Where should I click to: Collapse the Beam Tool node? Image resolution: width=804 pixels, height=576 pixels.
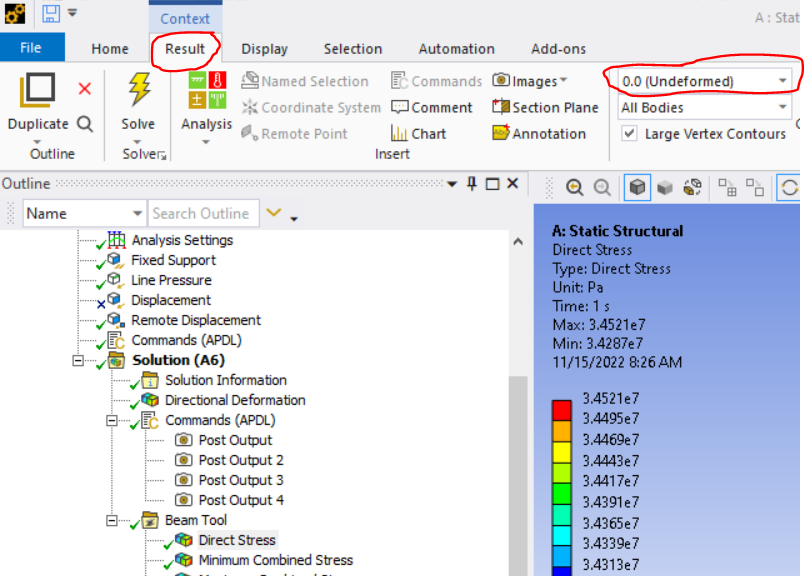coord(111,521)
